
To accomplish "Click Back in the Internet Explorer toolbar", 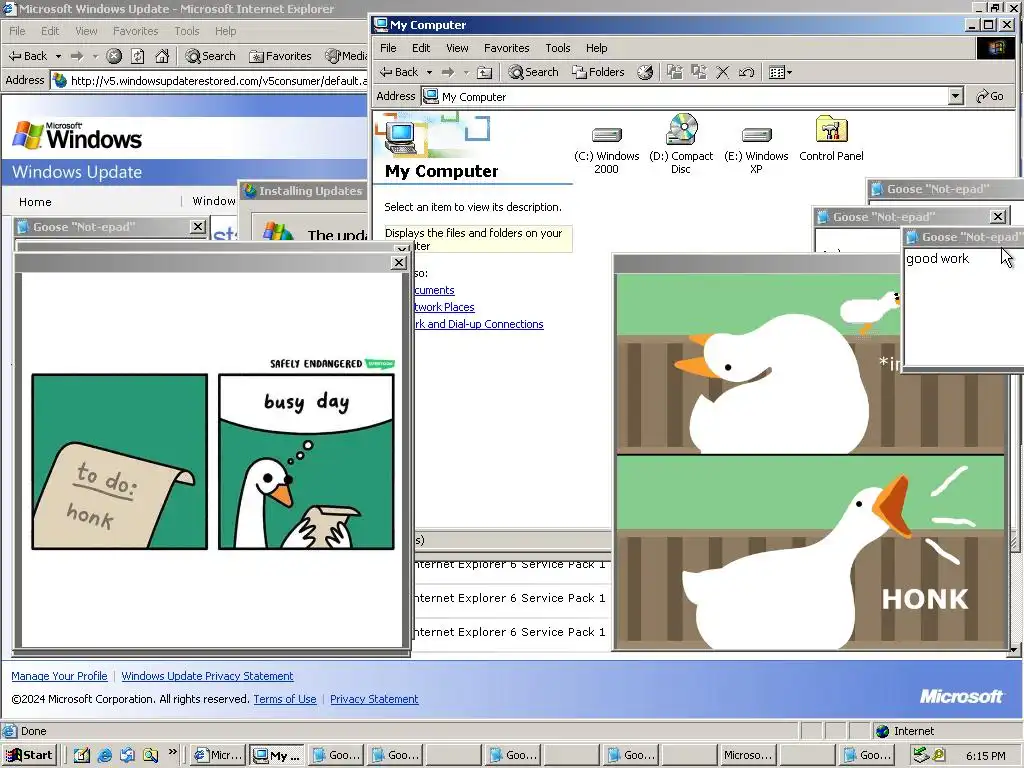I will click(x=27, y=56).
